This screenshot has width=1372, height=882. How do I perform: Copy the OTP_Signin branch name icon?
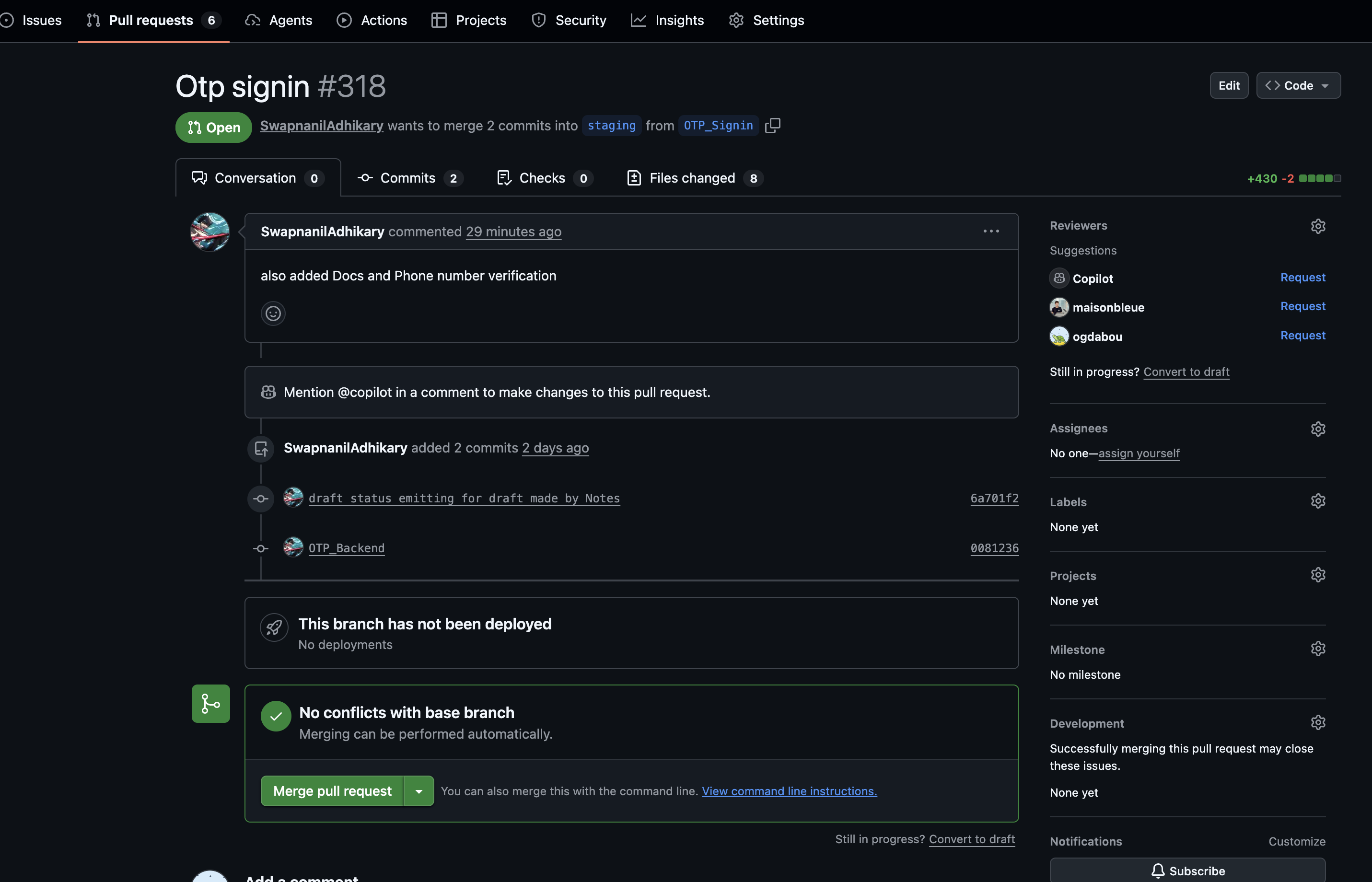(x=772, y=126)
